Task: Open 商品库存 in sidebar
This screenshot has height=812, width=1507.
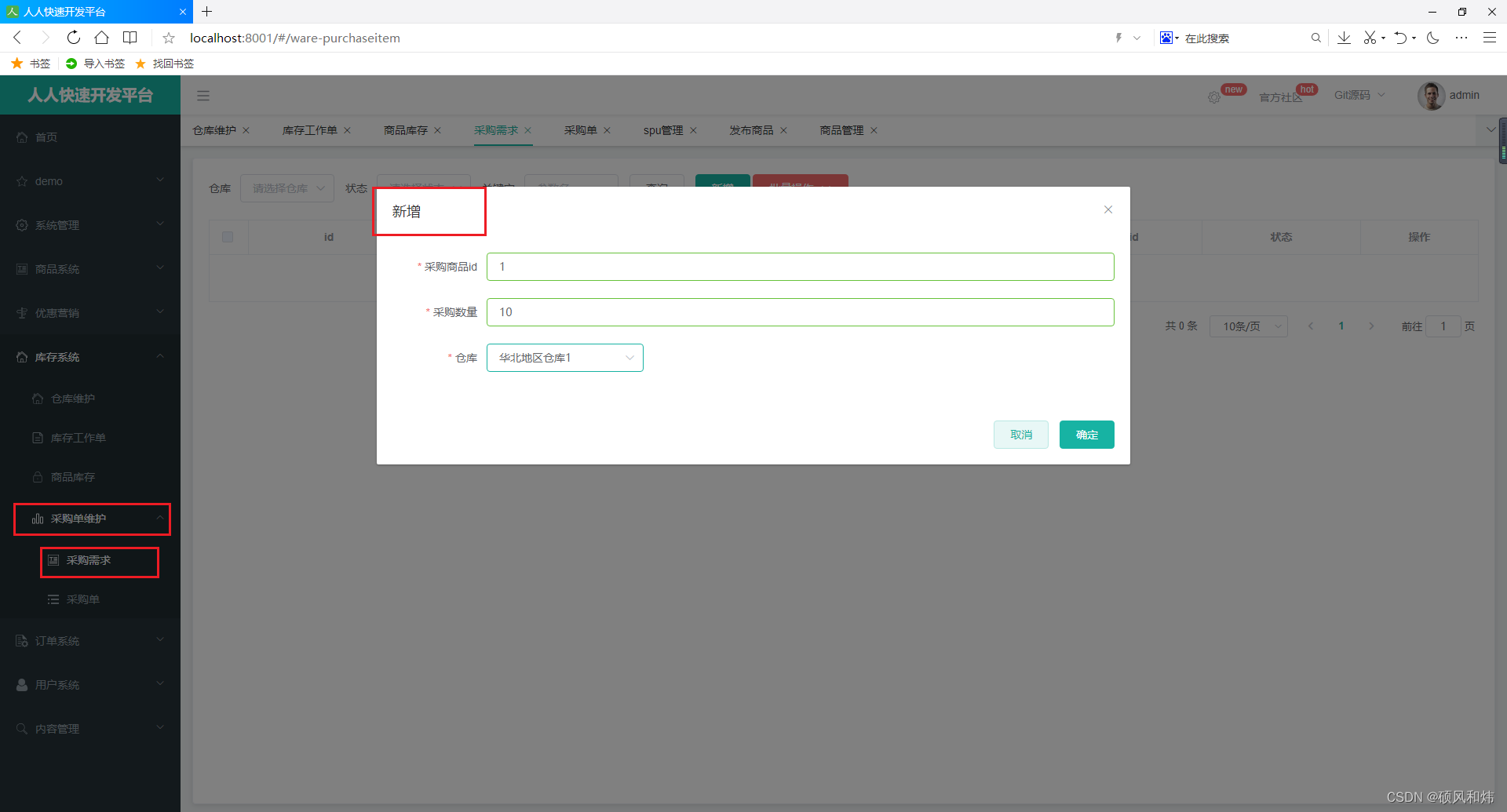Action: pyautogui.click(x=90, y=477)
